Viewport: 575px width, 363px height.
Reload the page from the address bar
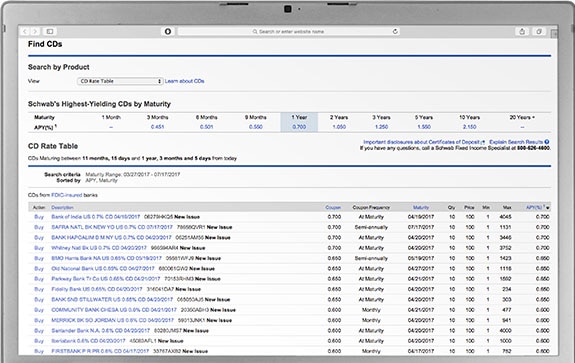[x=395, y=32]
